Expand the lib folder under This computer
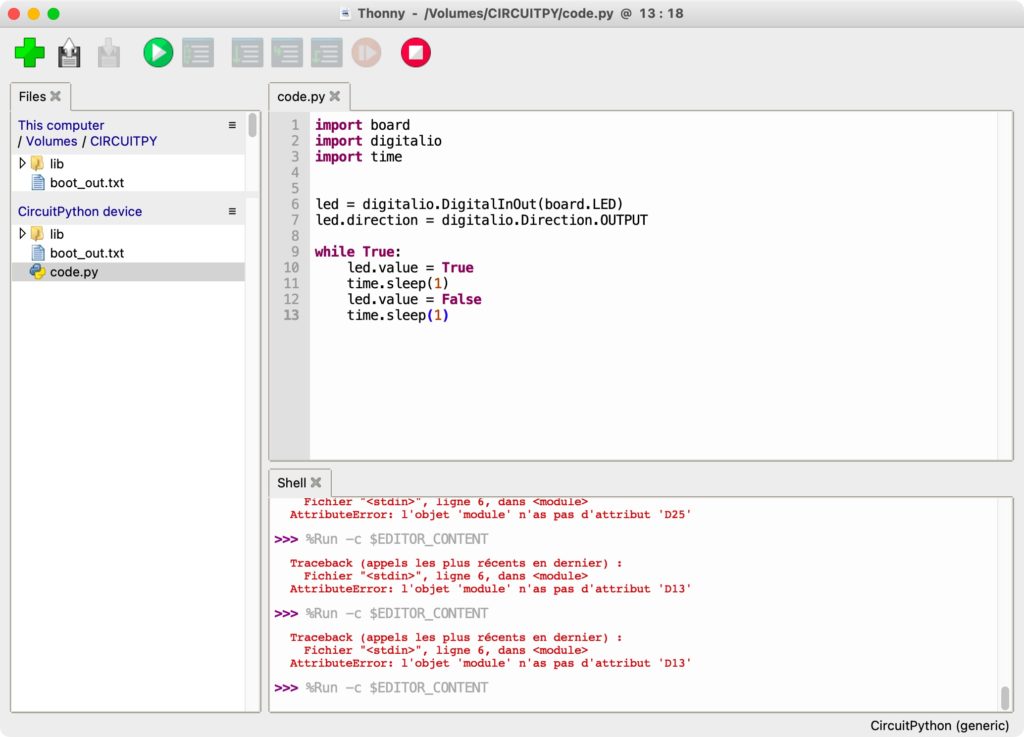The width and height of the screenshot is (1024, 737). click(23, 162)
